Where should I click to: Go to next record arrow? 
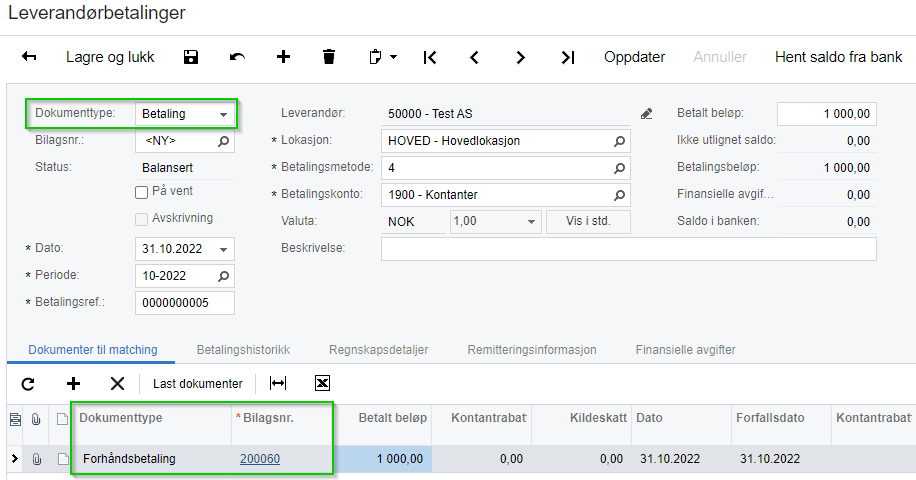point(521,57)
